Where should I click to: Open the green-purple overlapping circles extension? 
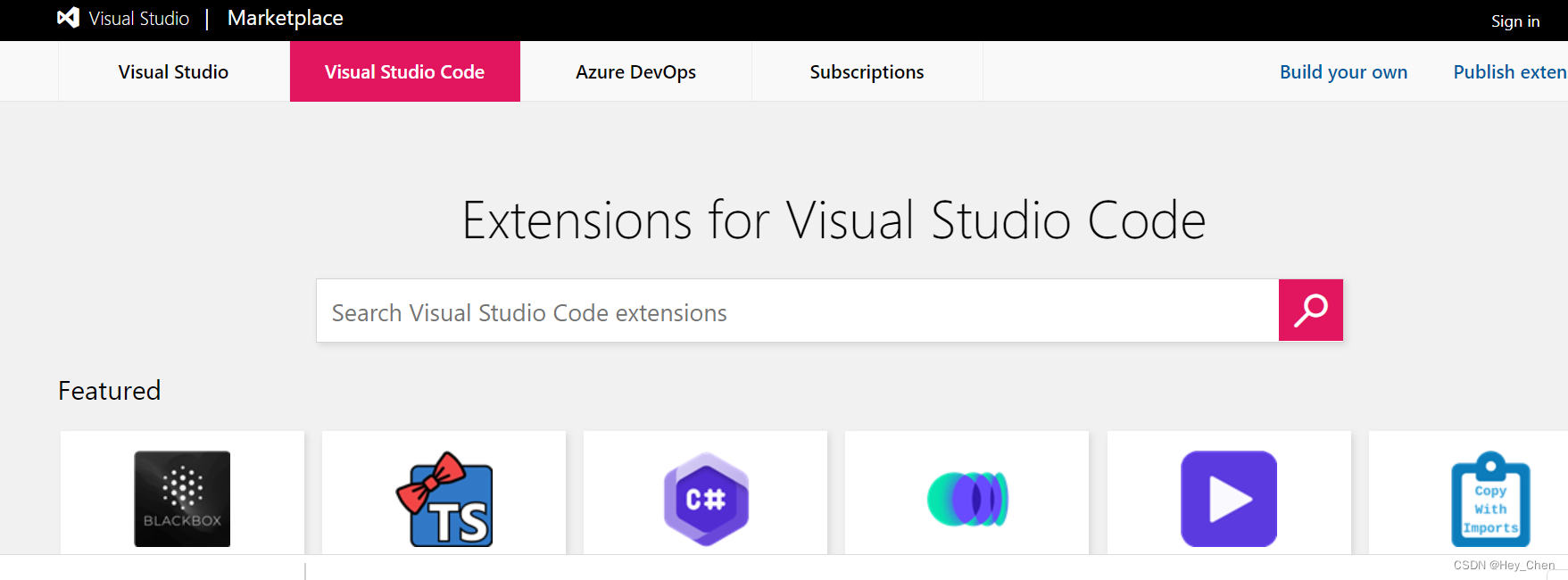tap(967, 499)
